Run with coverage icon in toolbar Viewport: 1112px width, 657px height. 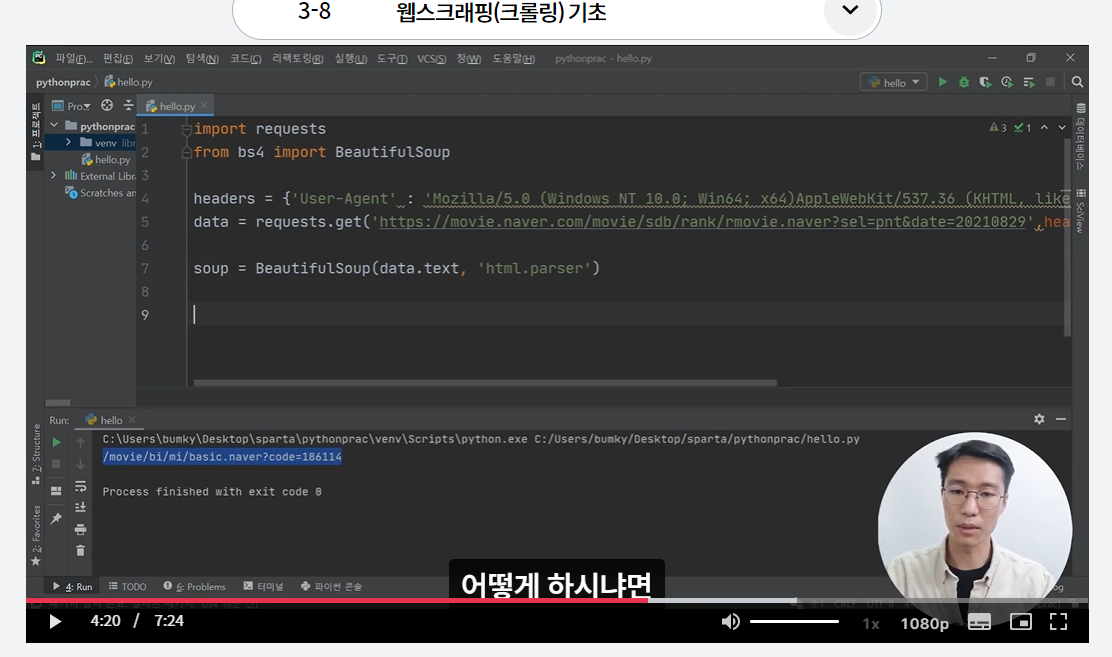(985, 82)
